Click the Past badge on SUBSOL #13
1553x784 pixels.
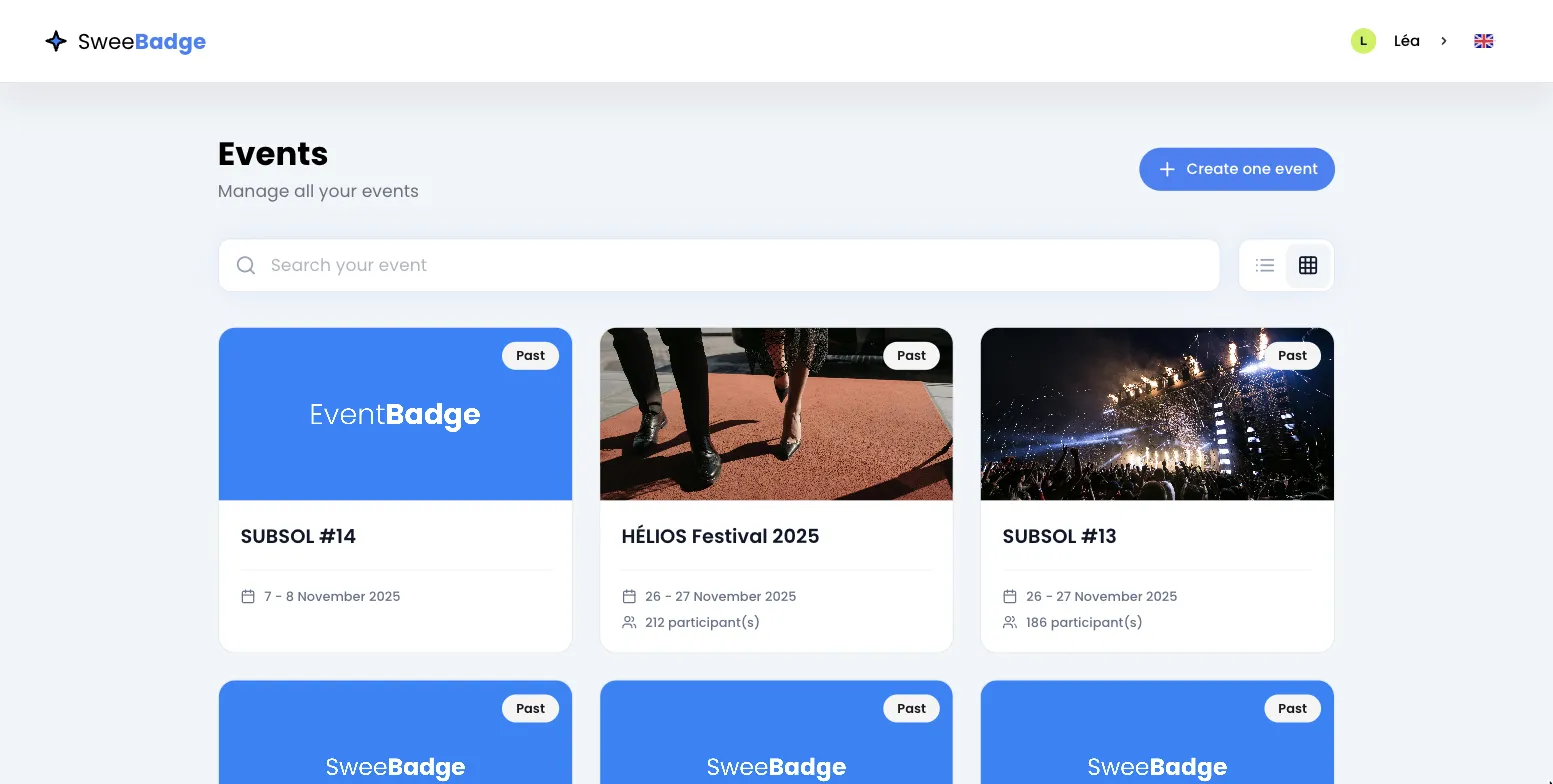1293,355
